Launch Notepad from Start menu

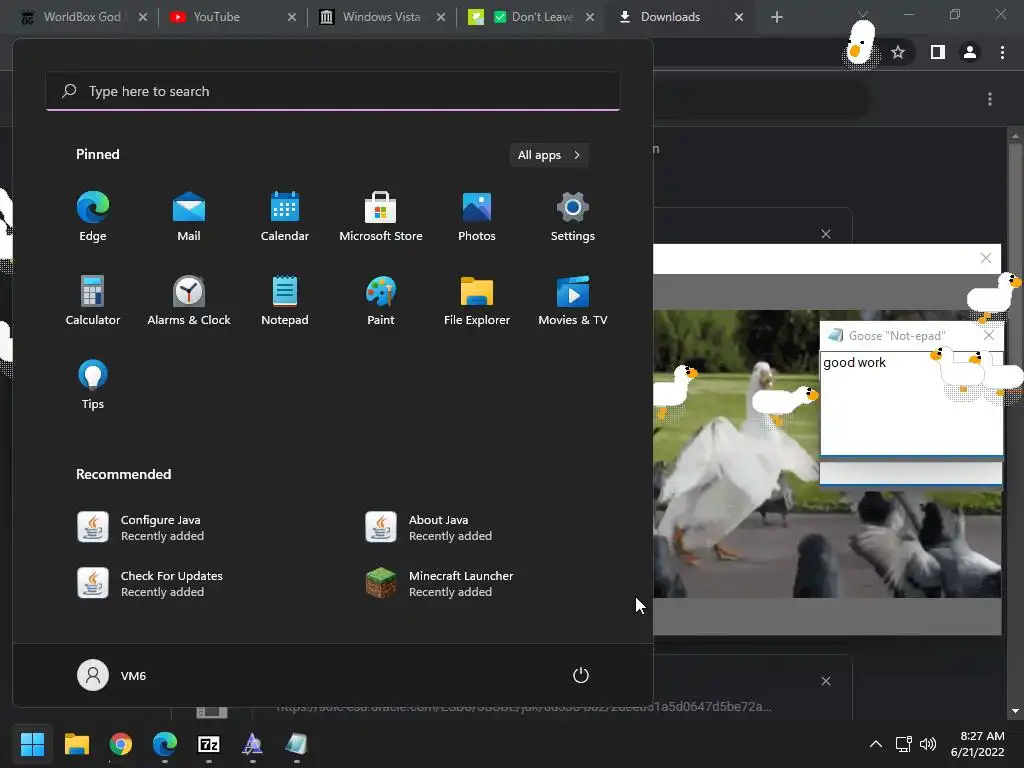[x=285, y=301]
